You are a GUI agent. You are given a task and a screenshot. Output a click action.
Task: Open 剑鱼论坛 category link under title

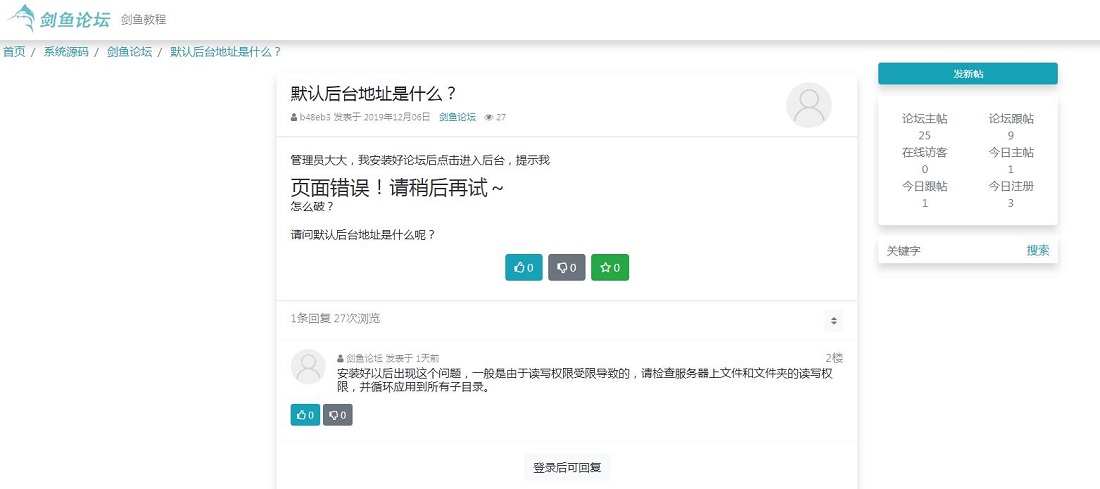(457, 117)
